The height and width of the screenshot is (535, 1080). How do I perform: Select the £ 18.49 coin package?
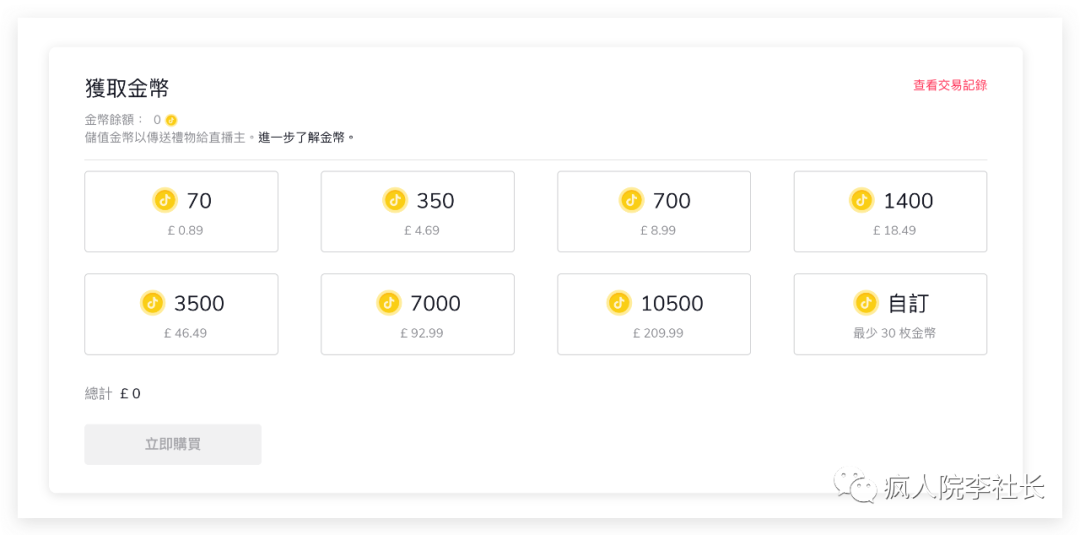click(x=890, y=212)
